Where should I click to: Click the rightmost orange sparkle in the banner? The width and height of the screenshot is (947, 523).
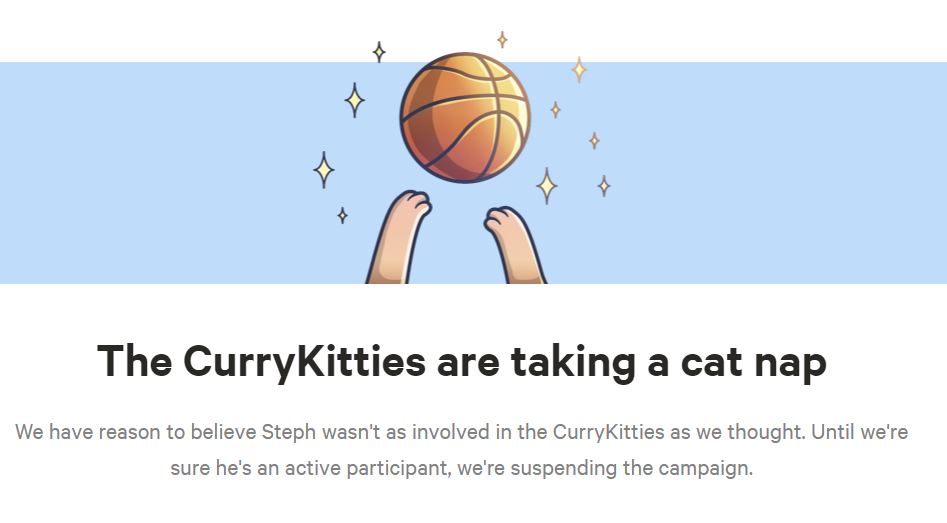[x=604, y=185]
